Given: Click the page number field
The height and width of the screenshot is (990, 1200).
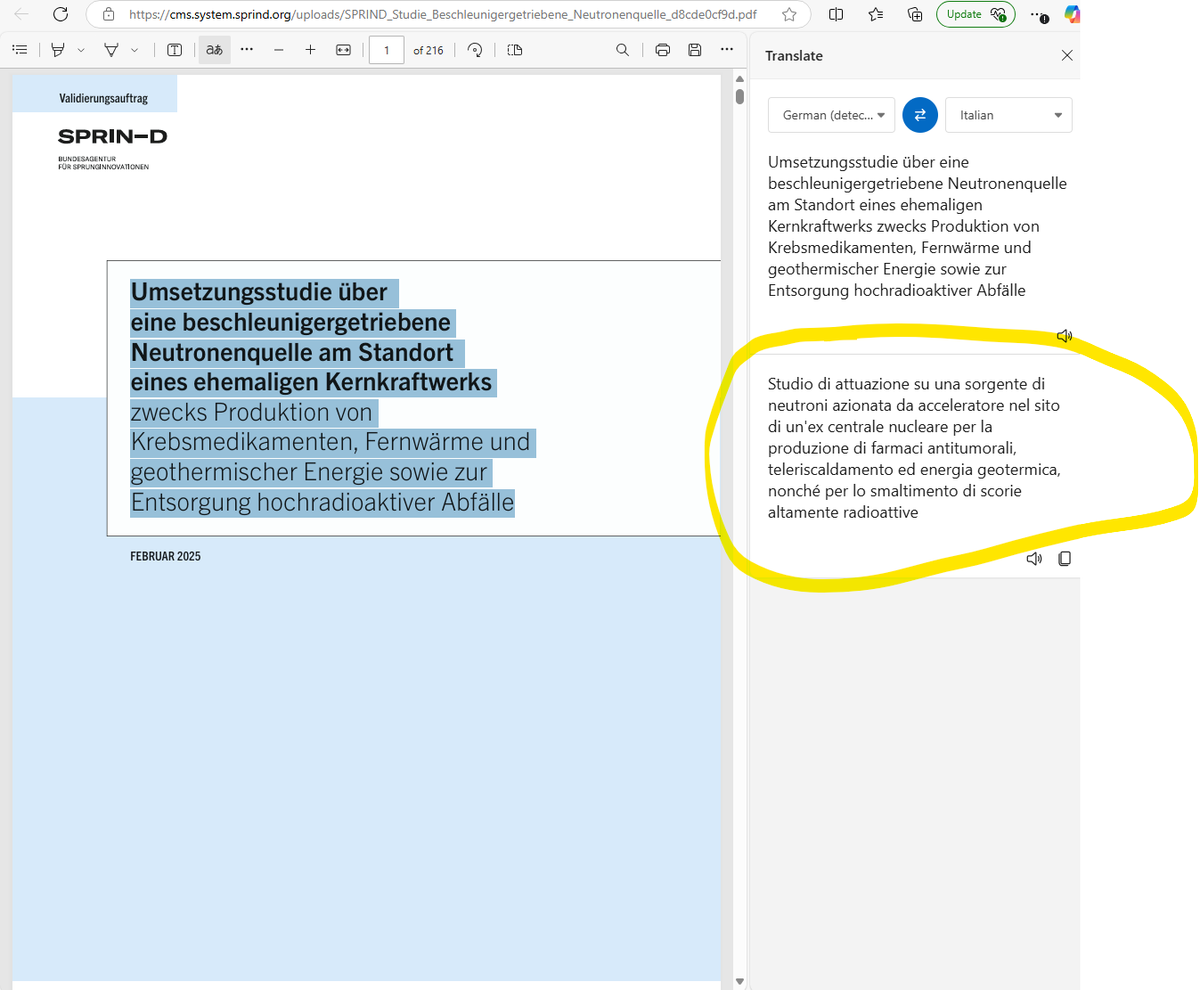Looking at the screenshot, I should click(x=386, y=50).
